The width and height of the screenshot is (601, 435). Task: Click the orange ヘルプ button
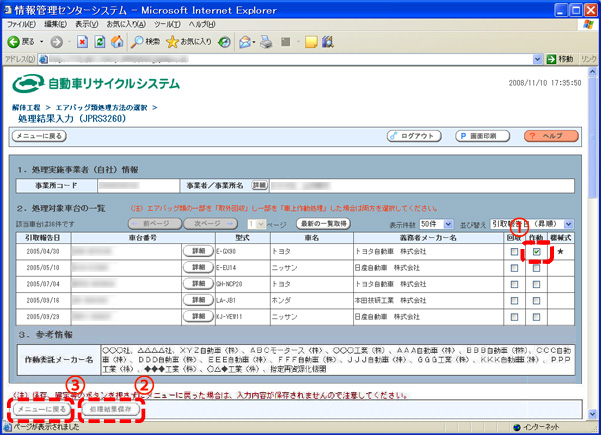551,136
